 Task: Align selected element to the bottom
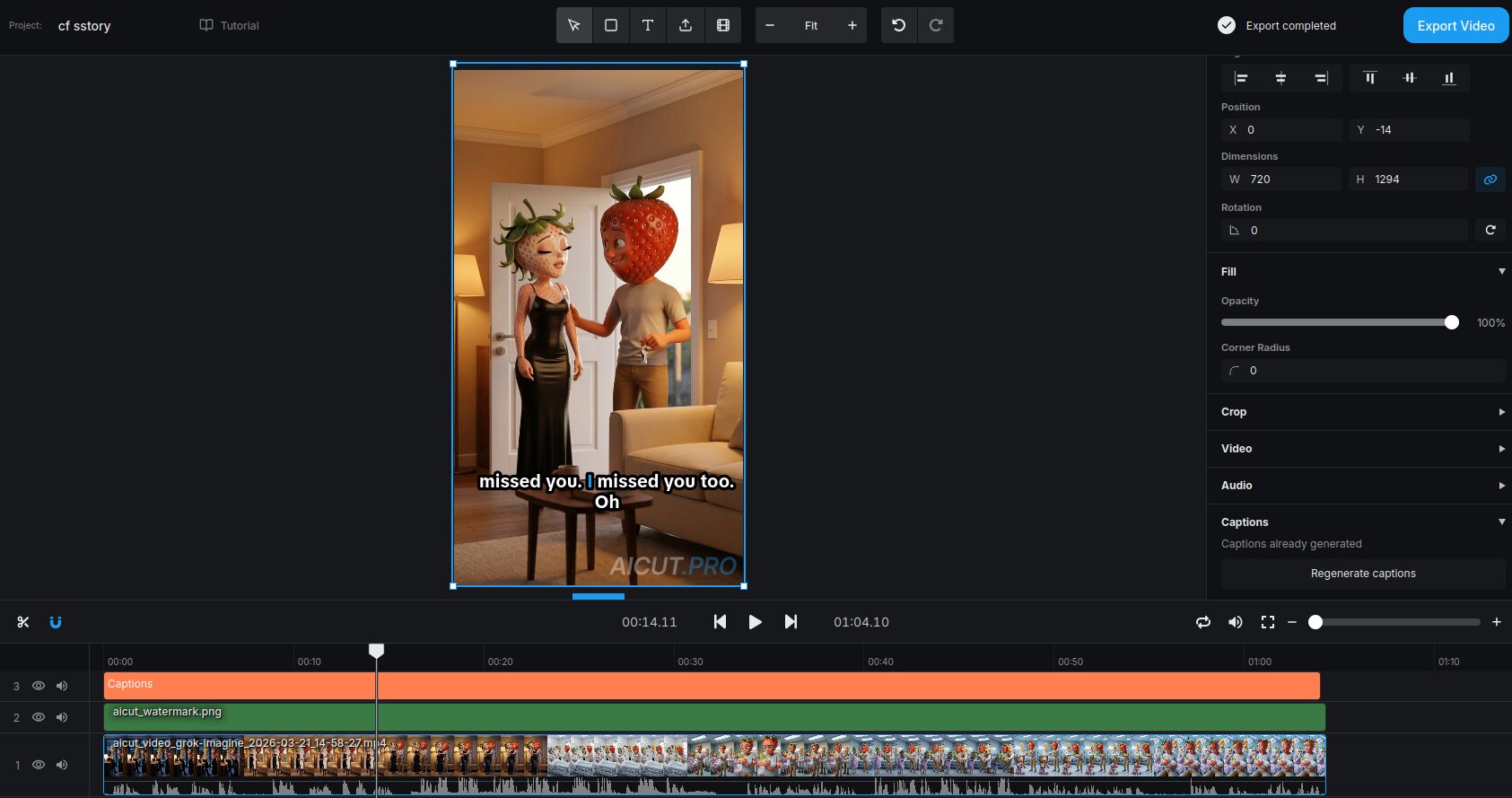[x=1449, y=78]
